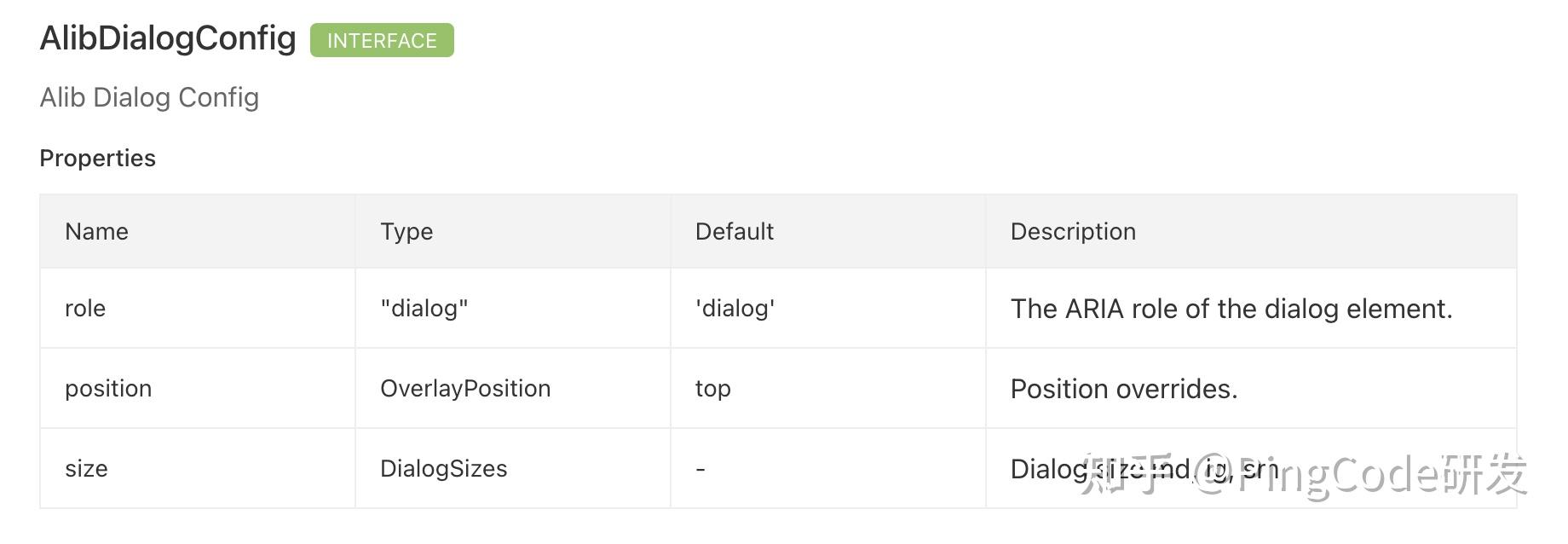
Task: Click the "dialog" type value
Action: coord(424,308)
